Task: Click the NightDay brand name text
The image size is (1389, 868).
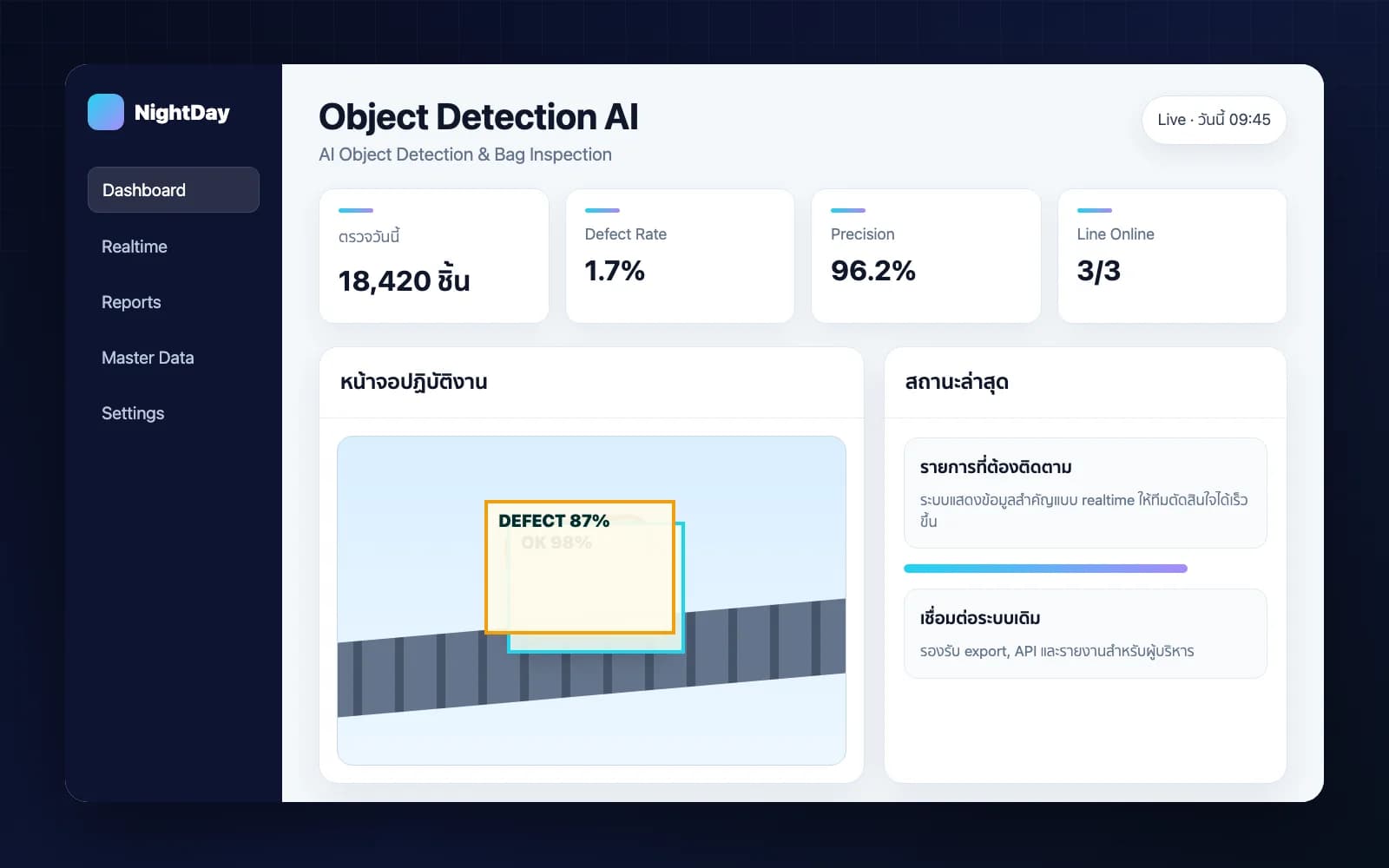Action: 182,113
